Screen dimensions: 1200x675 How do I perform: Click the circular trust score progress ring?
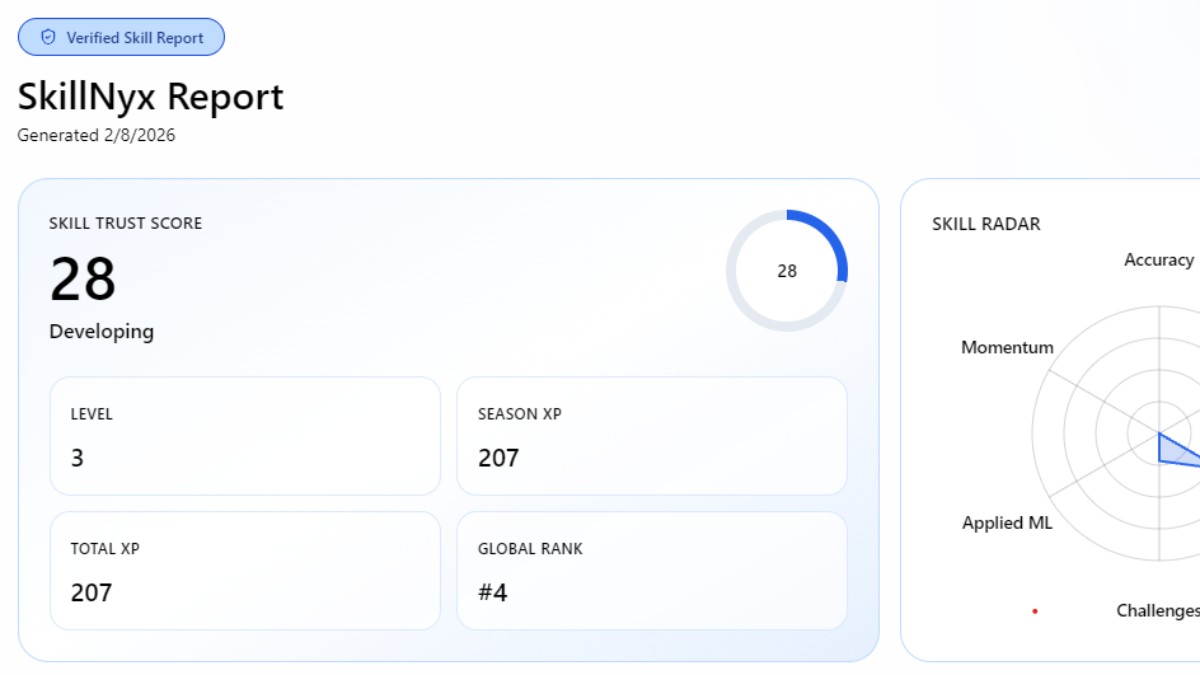(787, 270)
